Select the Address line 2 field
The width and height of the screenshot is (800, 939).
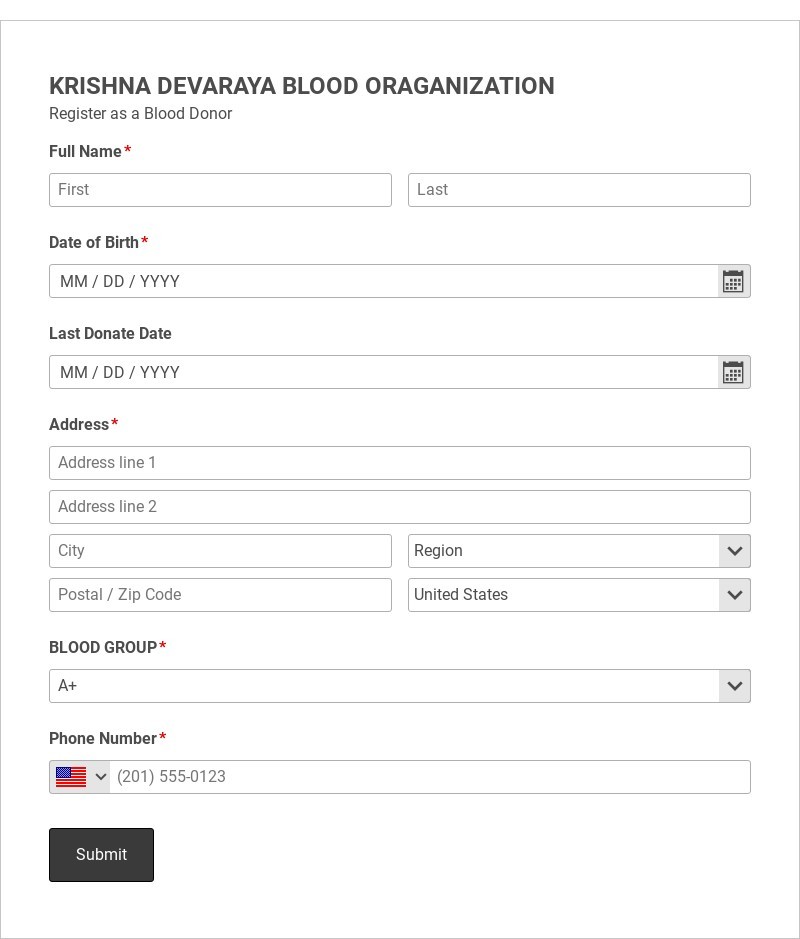(399, 507)
